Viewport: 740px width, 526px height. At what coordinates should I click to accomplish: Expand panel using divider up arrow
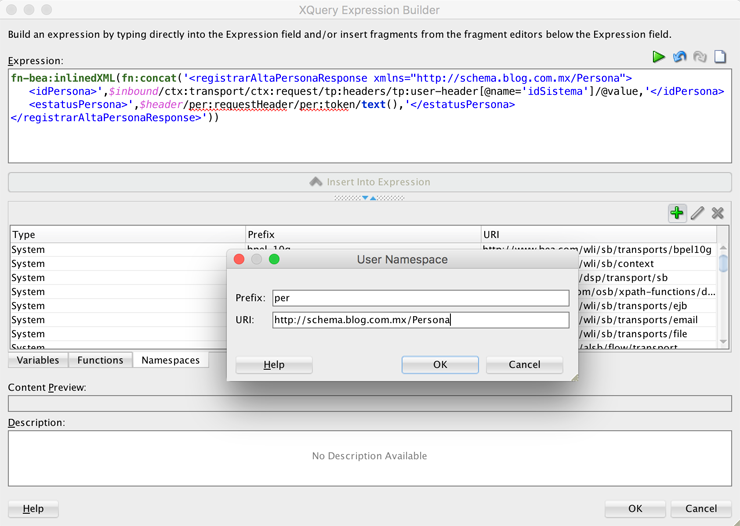(x=373, y=198)
